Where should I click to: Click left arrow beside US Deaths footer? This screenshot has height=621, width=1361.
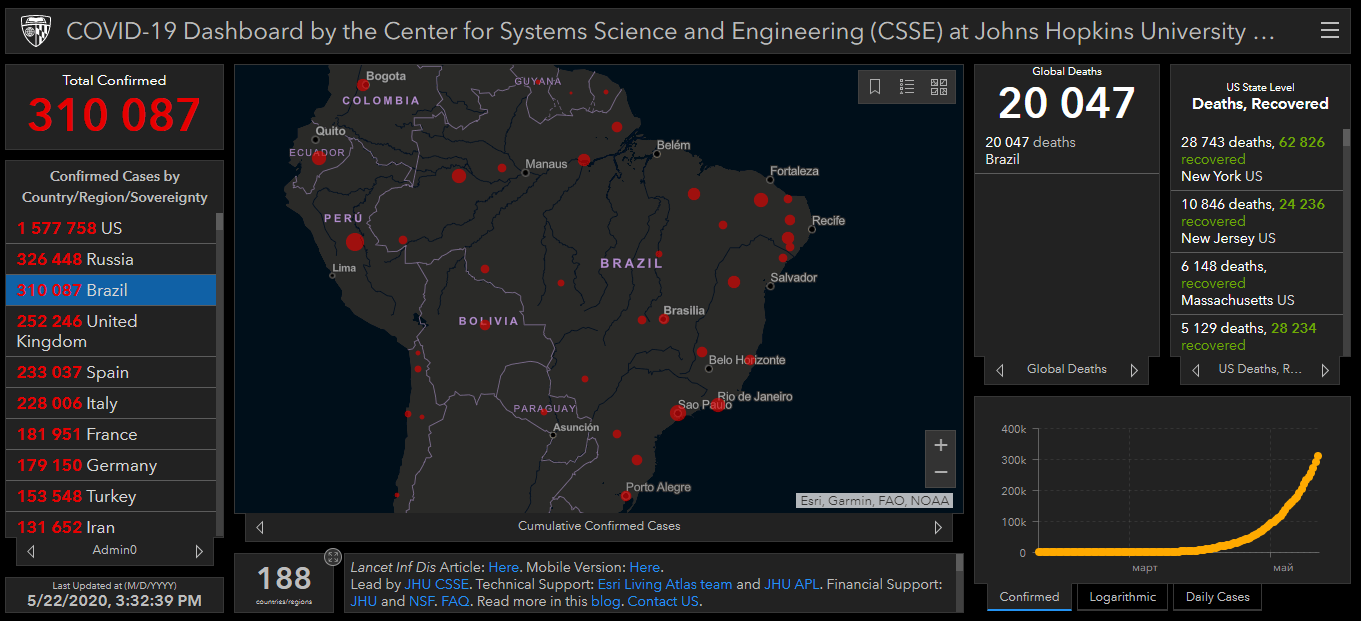[x=1195, y=370]
